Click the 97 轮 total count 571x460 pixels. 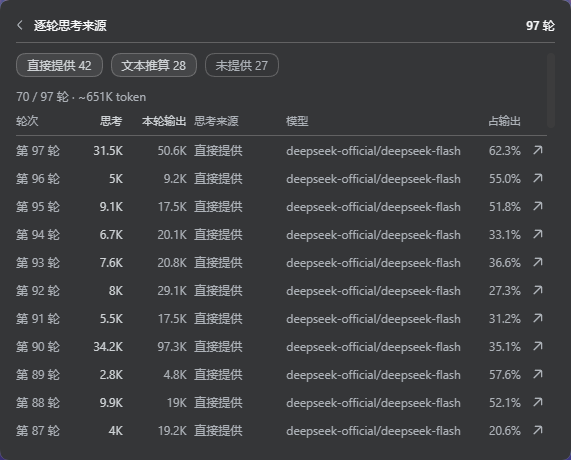tap(540, 25)
